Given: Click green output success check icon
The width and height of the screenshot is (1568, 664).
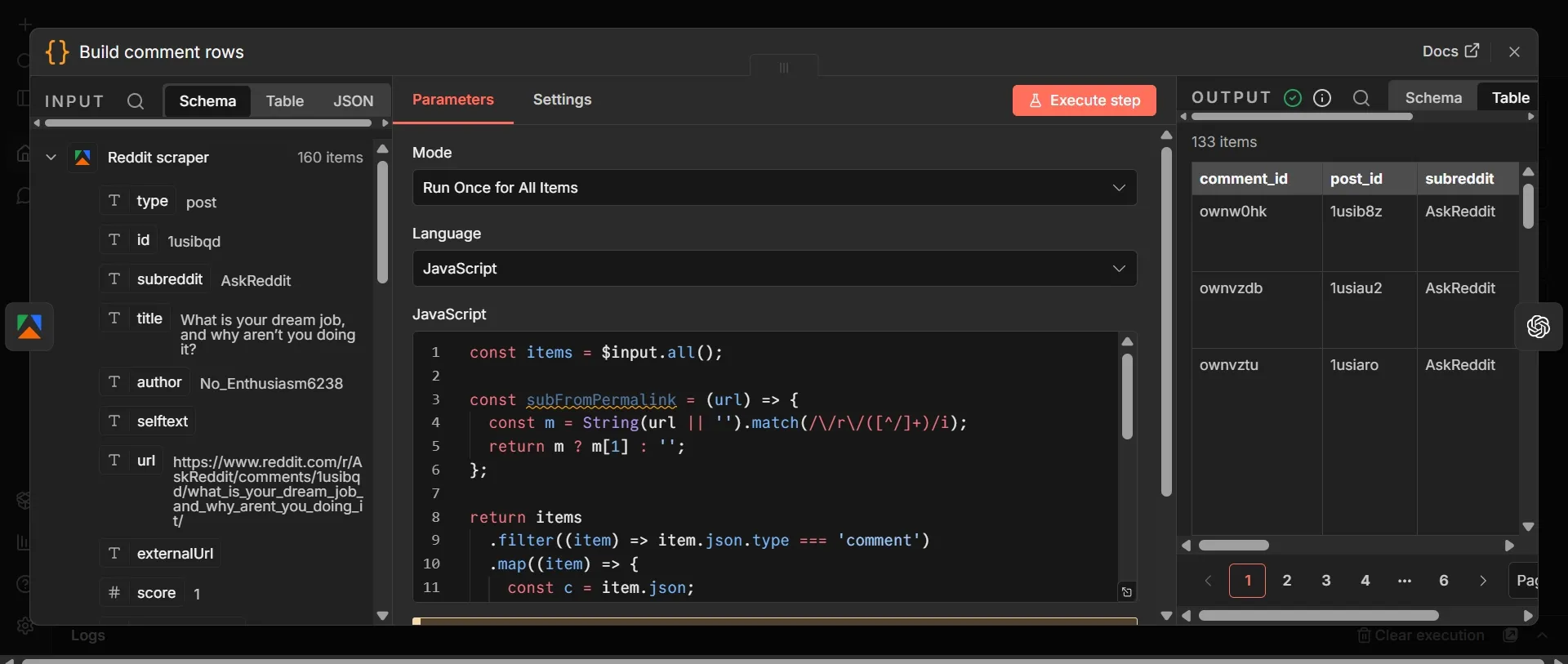Looking at the screenshot, I should [1293, 98].
